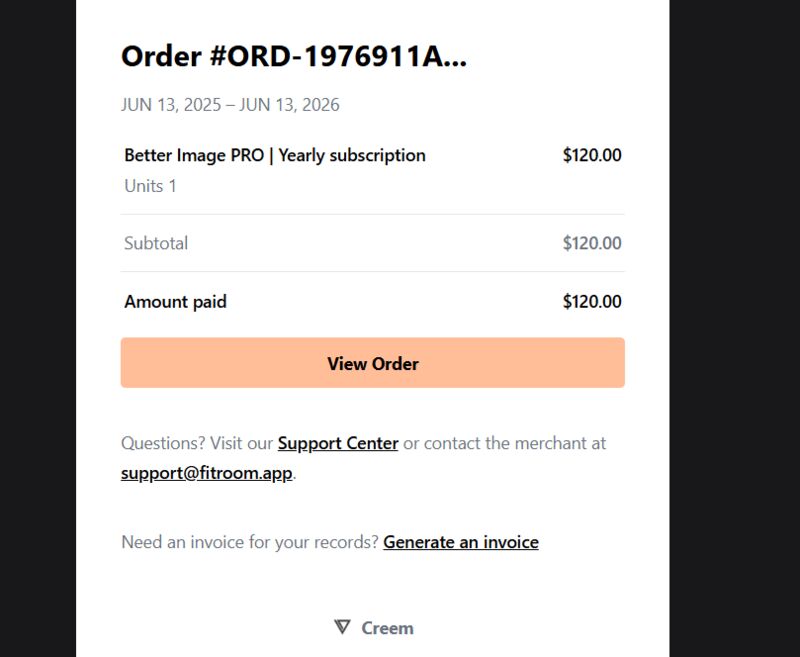The width and height of the screenshot is (800, 657).
Task: Open the Support Center link
Action: (338, 443)
